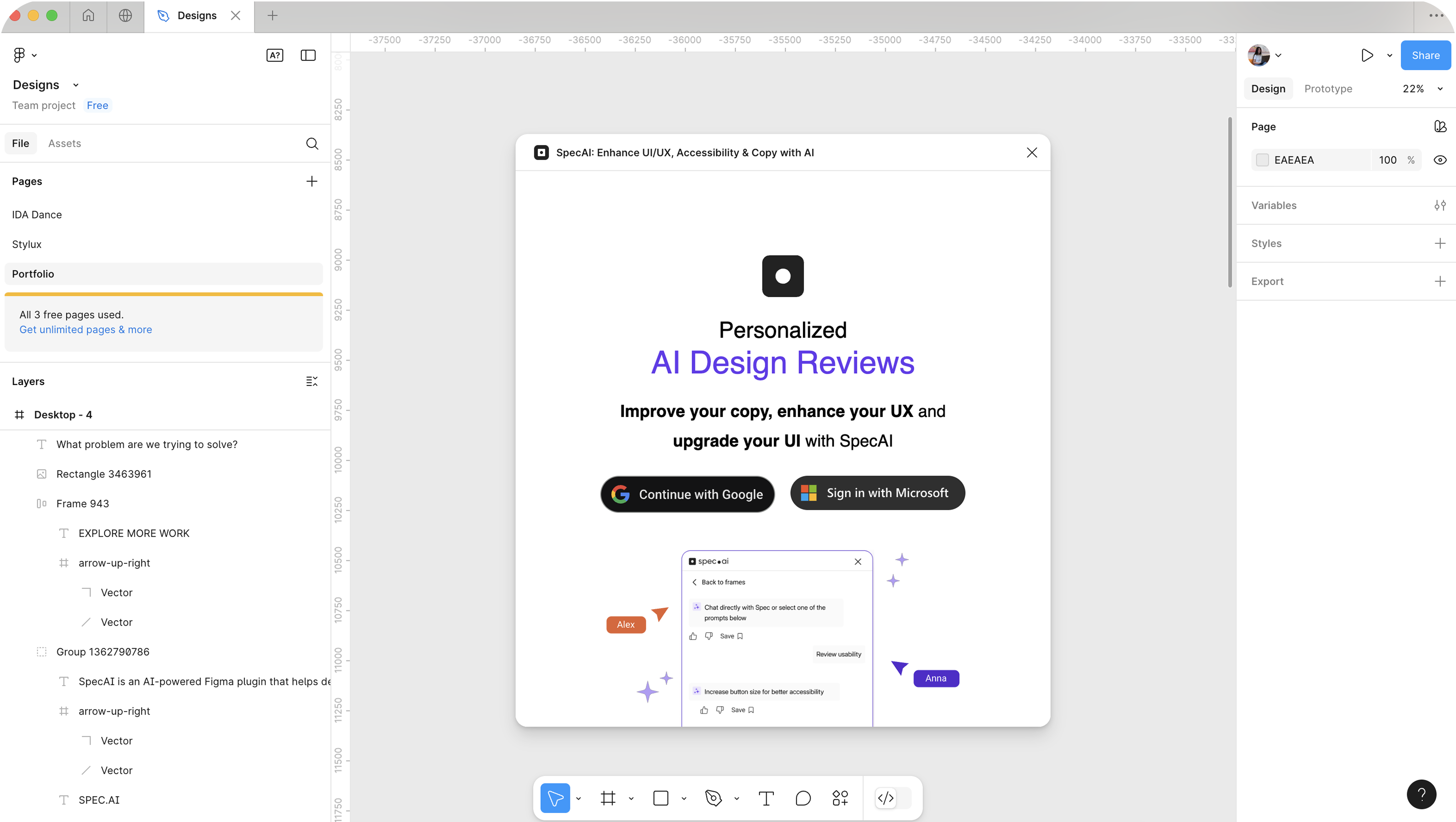
Task: Close the SpecAI plugin window
Action: coord(1032,152)
